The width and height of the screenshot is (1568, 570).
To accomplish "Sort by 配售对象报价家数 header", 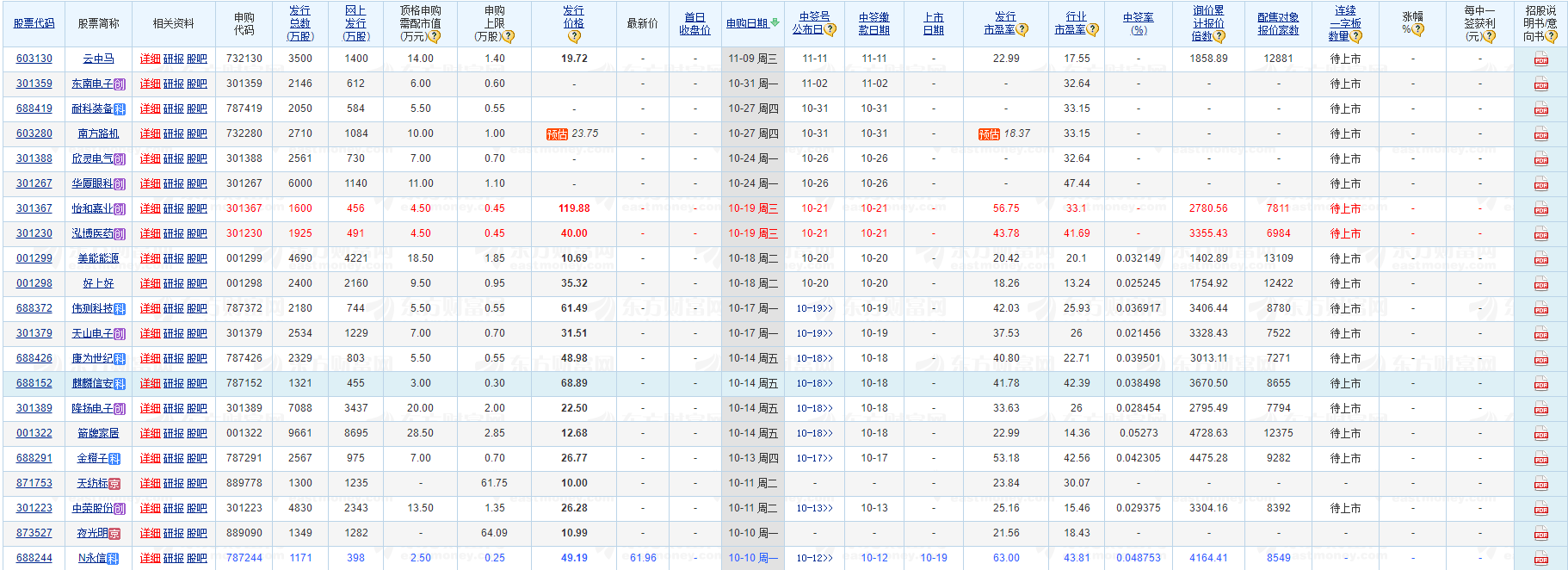I will [1278, 23].
